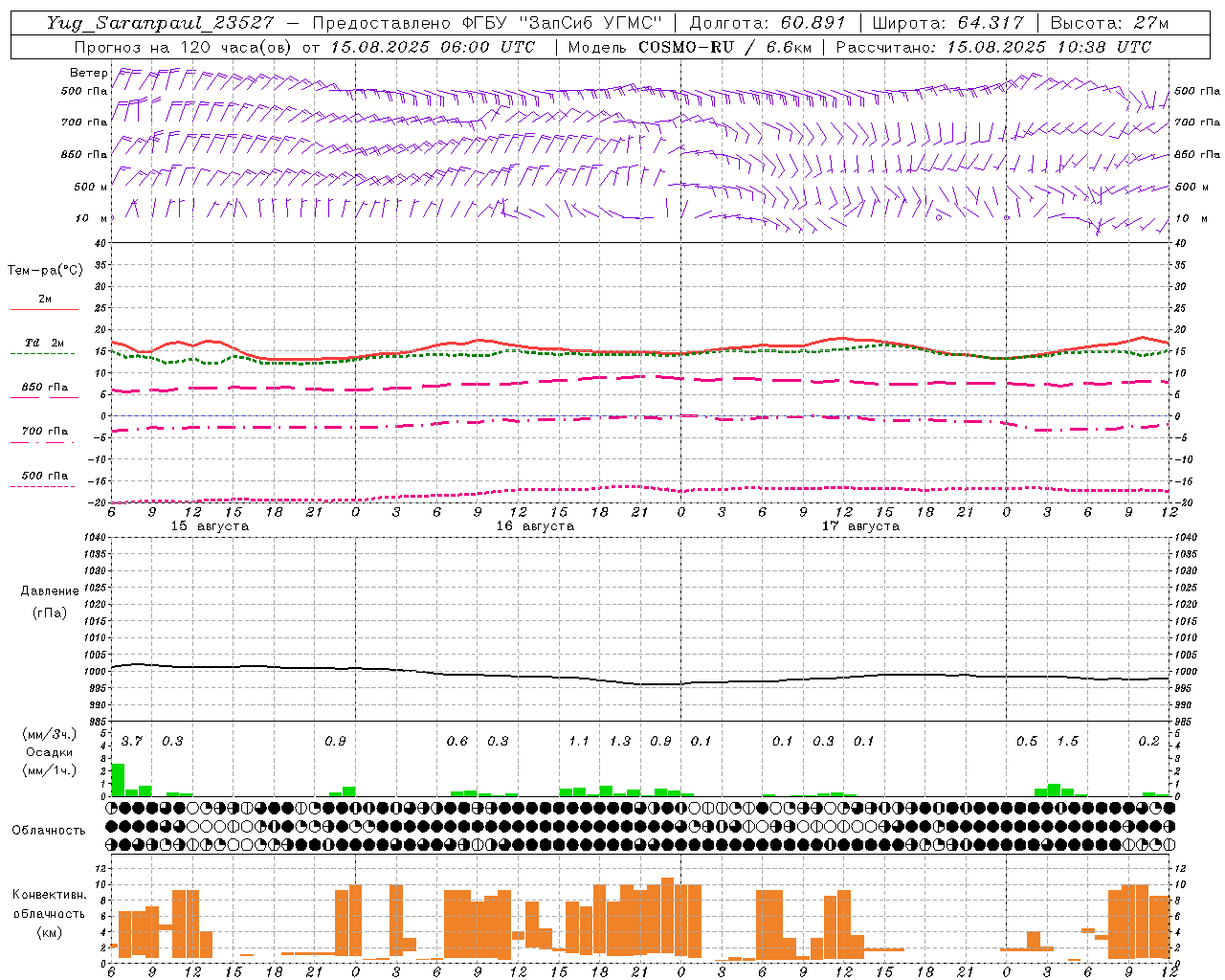Click the 1.1 precipitation amount value
Image resolution: width=1225 pixels, height=980 pixels.
(579, 742)
